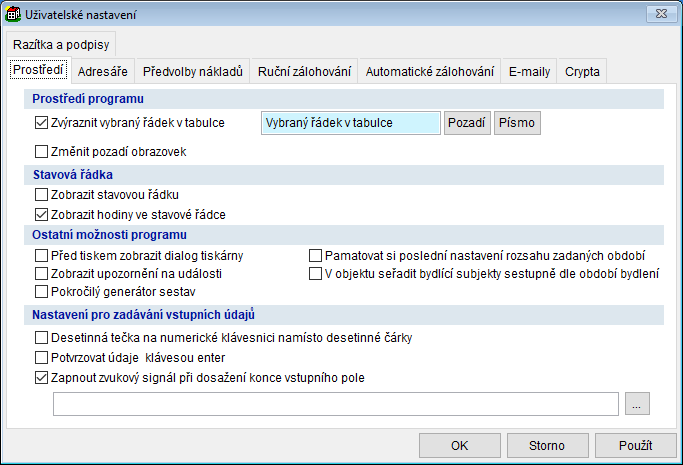Click the light blue highlighted row preview
Image resolution: width=683 pixels, height=465 pixels.
[349, 123]
